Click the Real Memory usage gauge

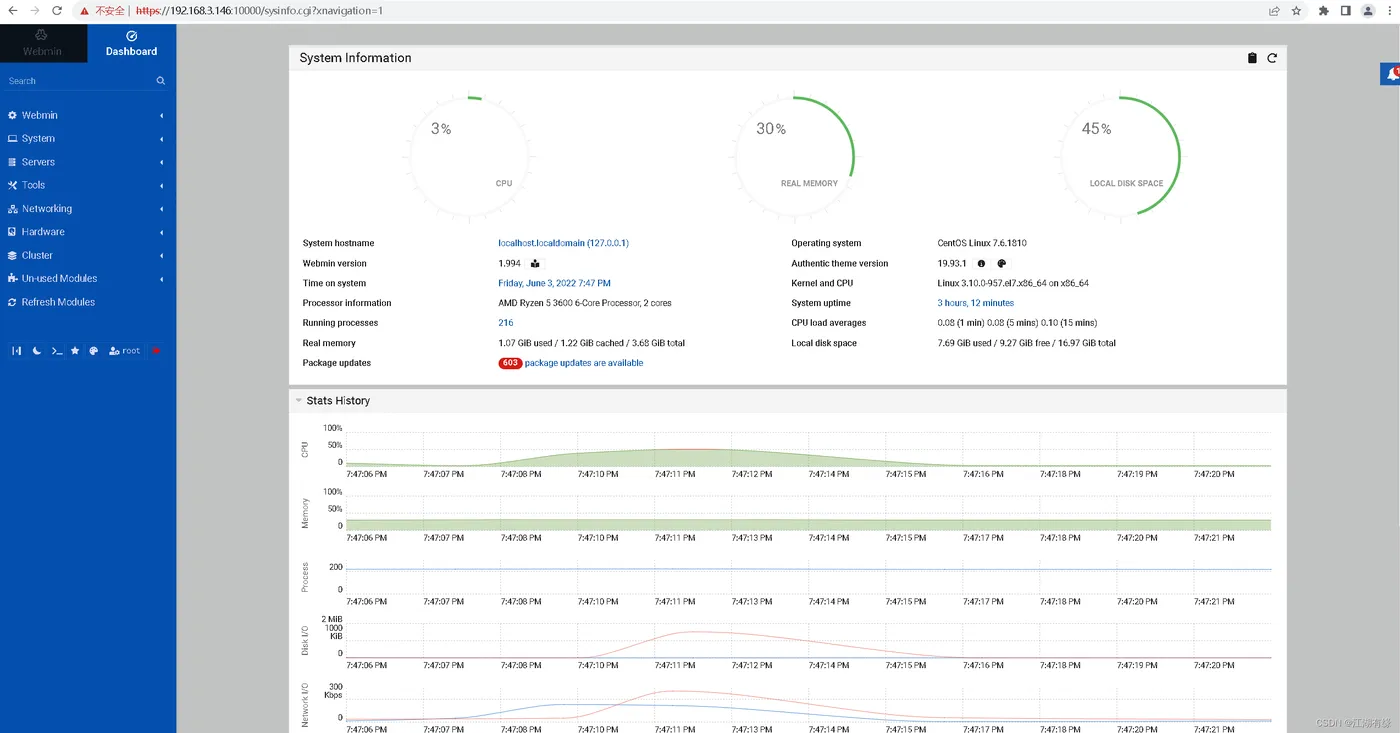point(794,155)
